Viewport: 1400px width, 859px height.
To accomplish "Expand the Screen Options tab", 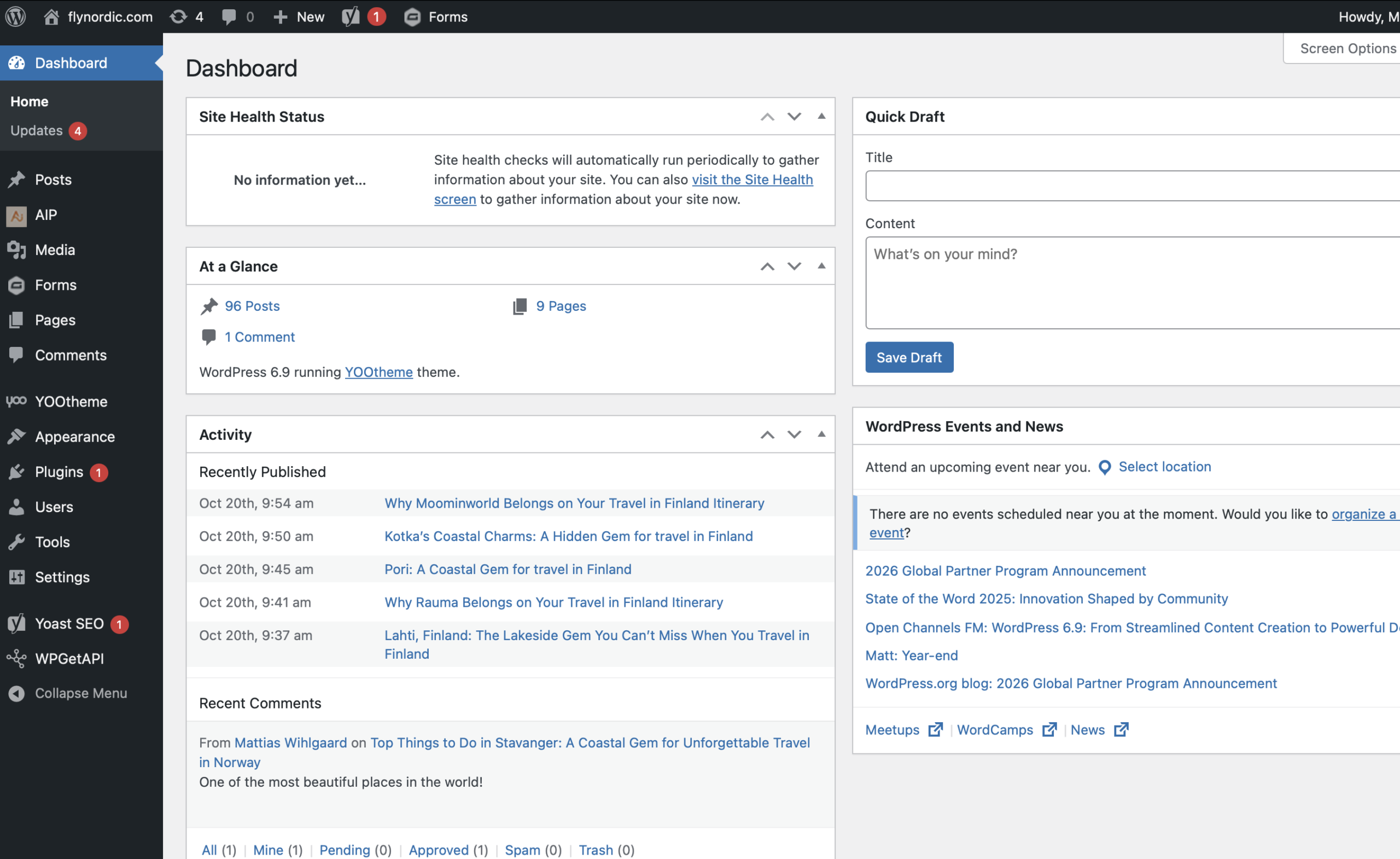I will coord(1346,48).
